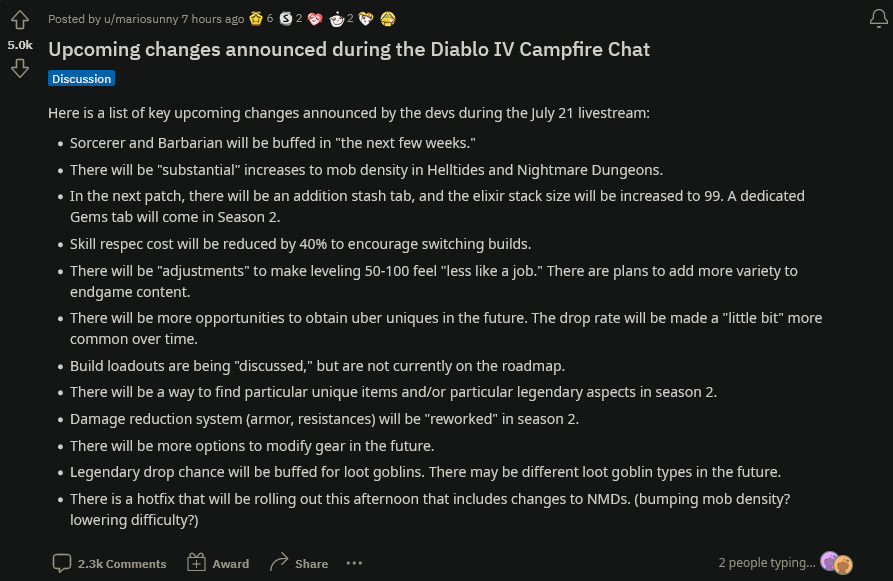This screenshot has height=581, width=893.
Task: Downvote the post below the 5.0k score
Action: 20,68
